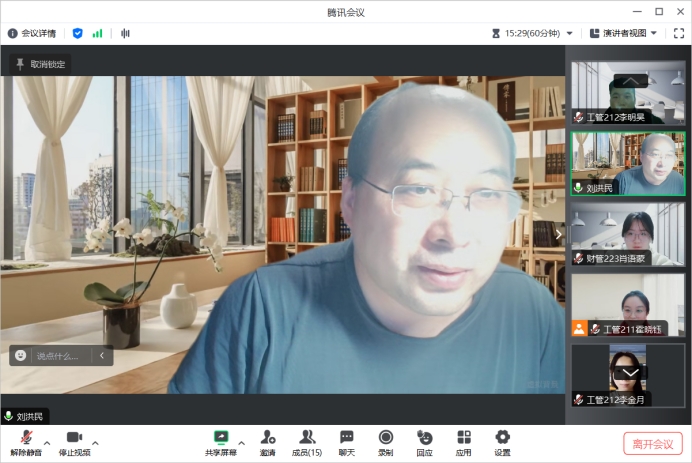This screenshot has width=692, height=463.
Task: Select 财管223肖语菱 participant thumbnail
Action: point(628,235)
